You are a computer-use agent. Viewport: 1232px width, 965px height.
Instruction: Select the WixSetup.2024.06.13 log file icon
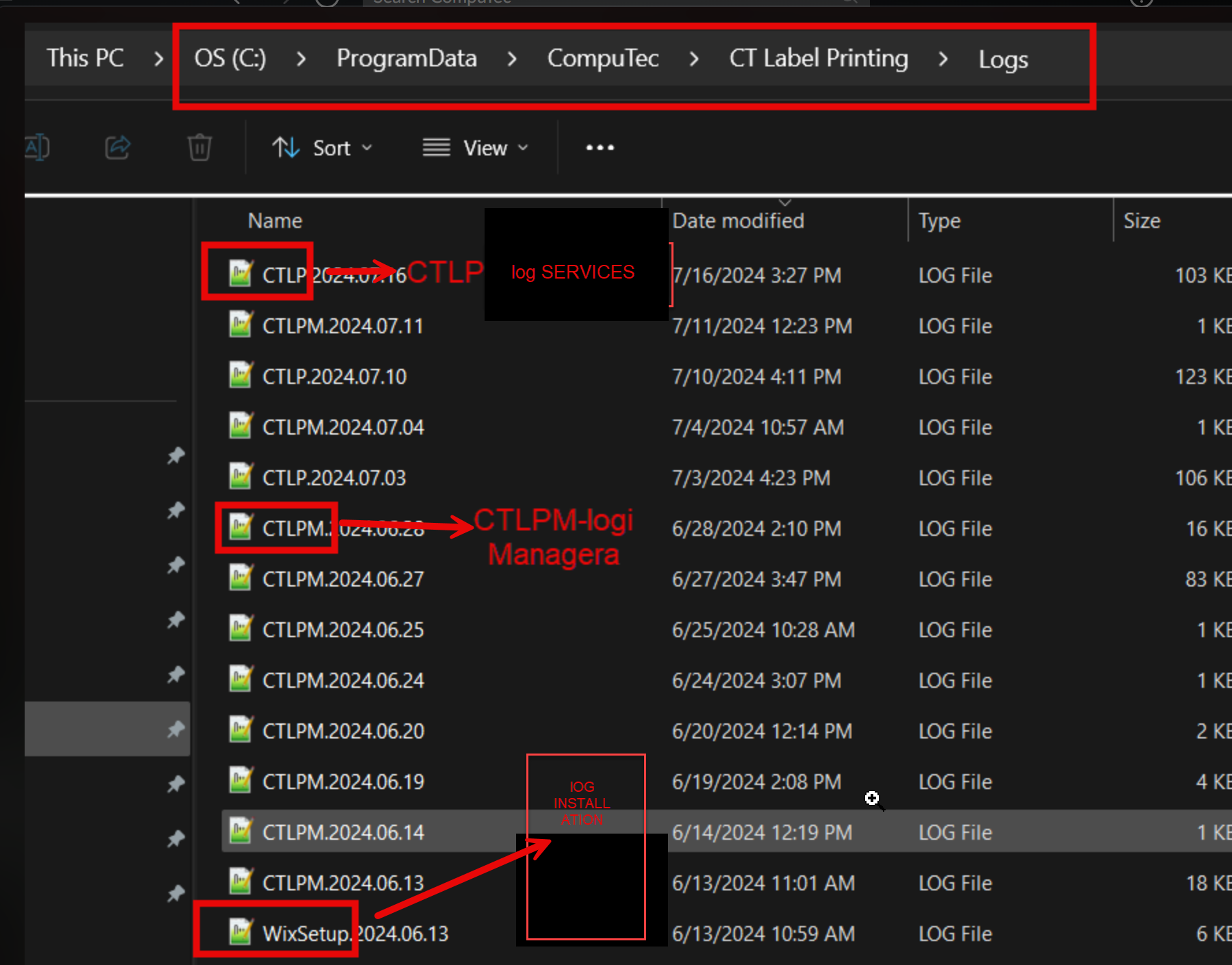(x=240, y=932)
